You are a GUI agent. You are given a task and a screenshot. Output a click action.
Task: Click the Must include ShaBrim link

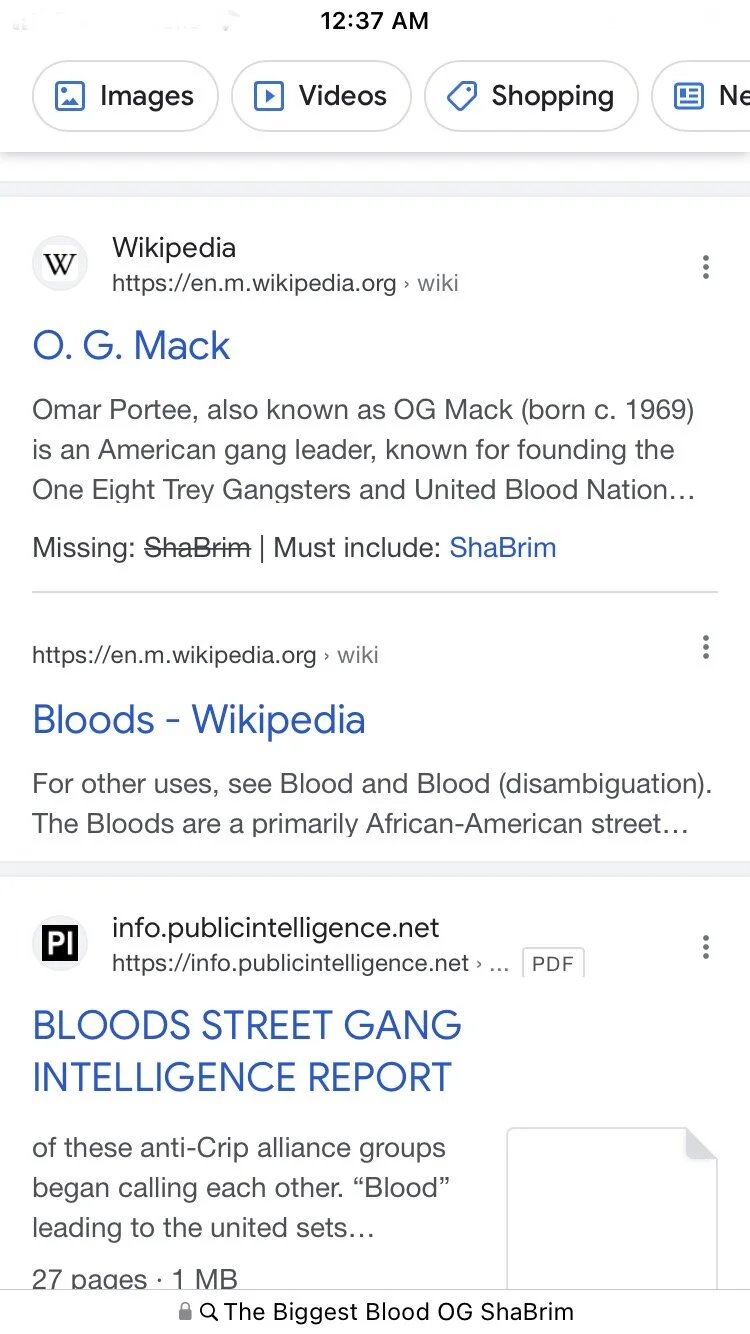(x=502, y=548)
